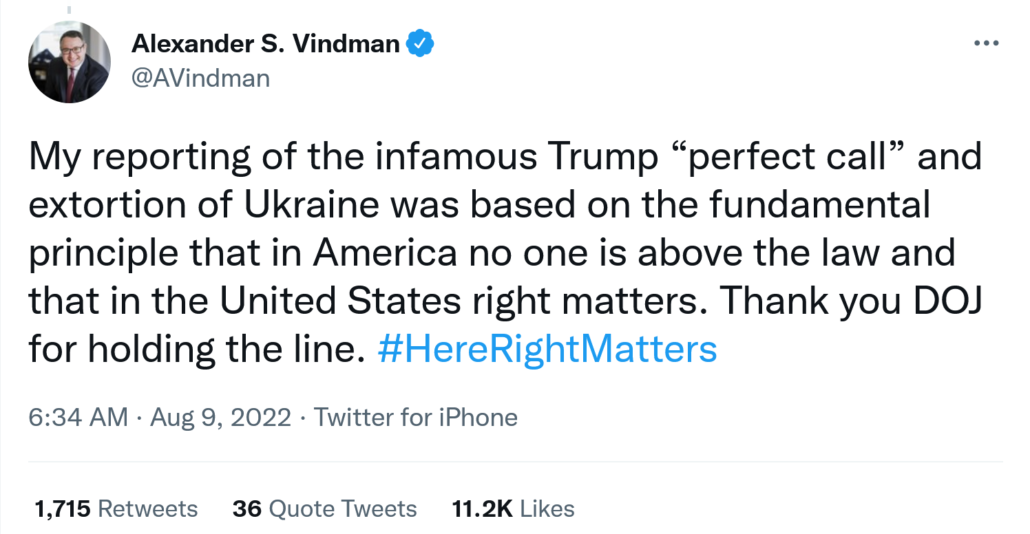Visit the @AVindman handle link

click(x=200, y=77)
